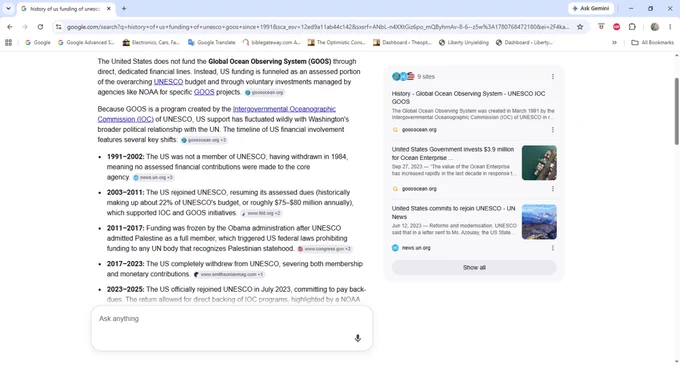The height and width of the screenshot is (366, 680).
Task: Open the www.smithsonianmag.com +1 citation chip
Action: pyautogui.click(x=229, y=274)
